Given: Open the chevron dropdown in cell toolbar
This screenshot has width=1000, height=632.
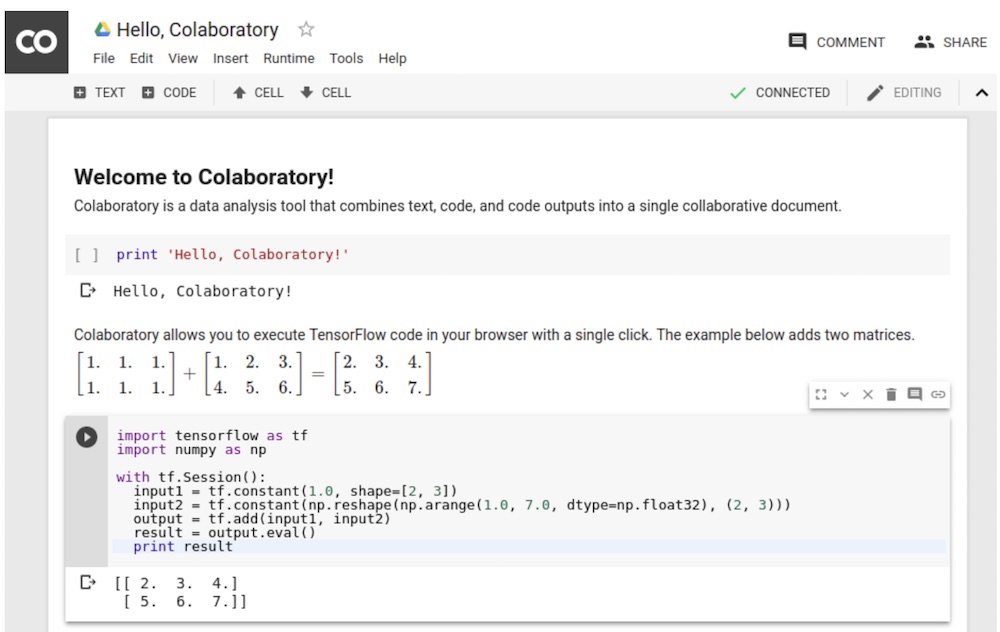Looking at the screenshot, I should (844, 395).
